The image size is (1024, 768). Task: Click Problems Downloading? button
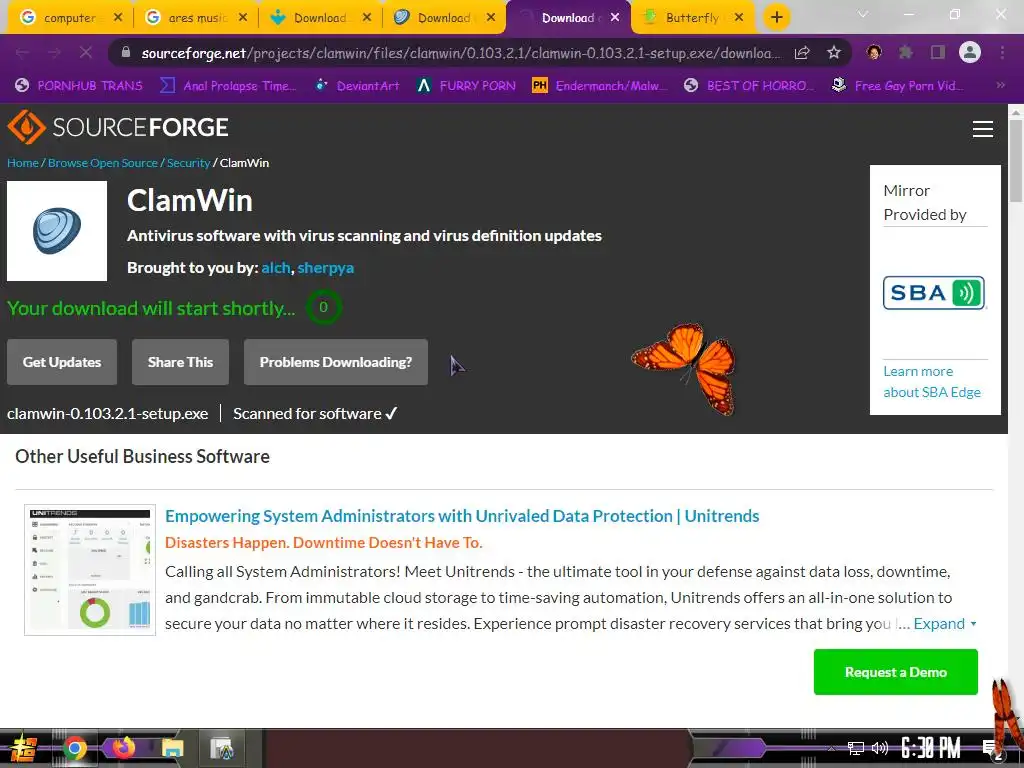point(336,362)
